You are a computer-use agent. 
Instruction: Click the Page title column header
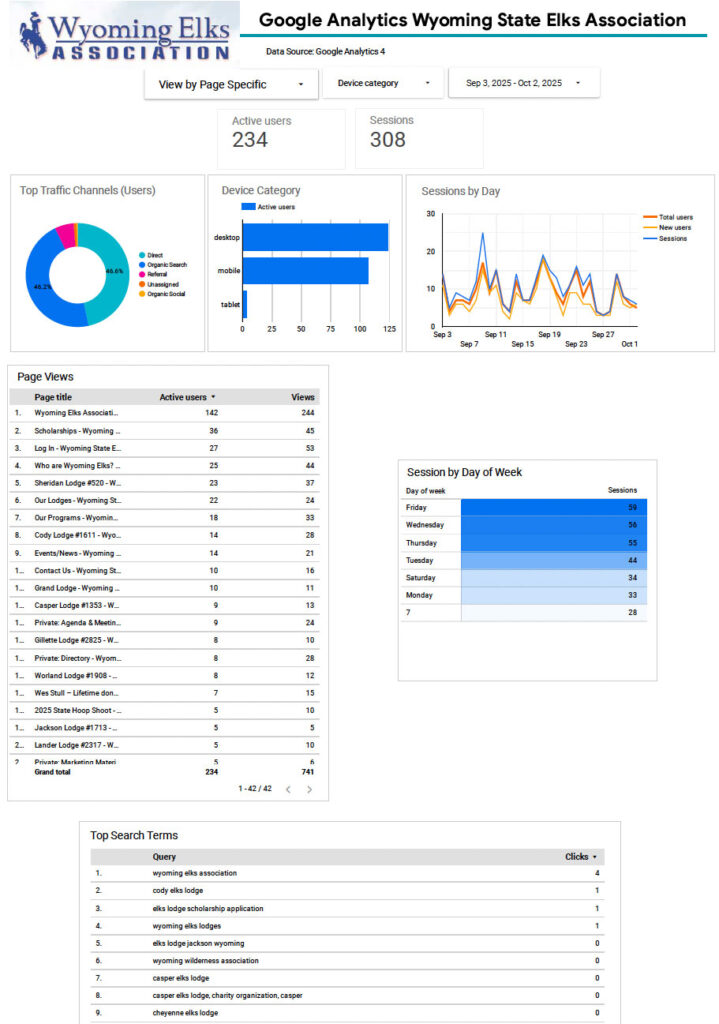(53, 397)
